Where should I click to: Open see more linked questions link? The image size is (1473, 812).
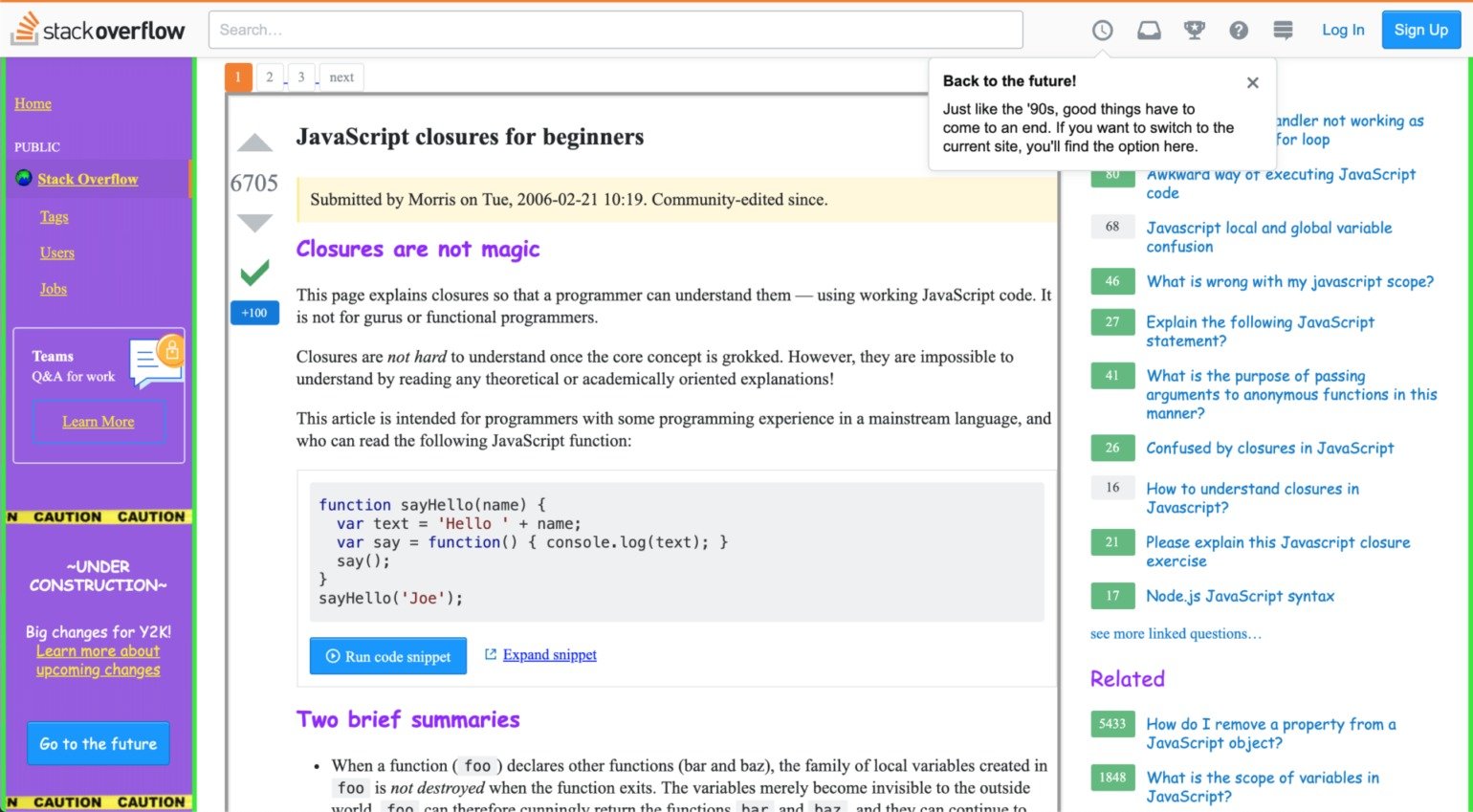pos(1176,634)
